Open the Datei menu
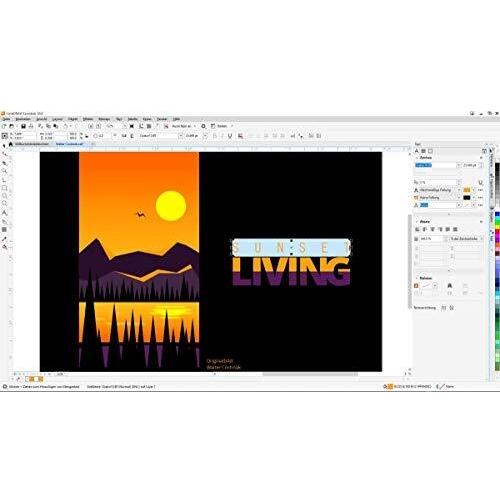 point(6,119)
